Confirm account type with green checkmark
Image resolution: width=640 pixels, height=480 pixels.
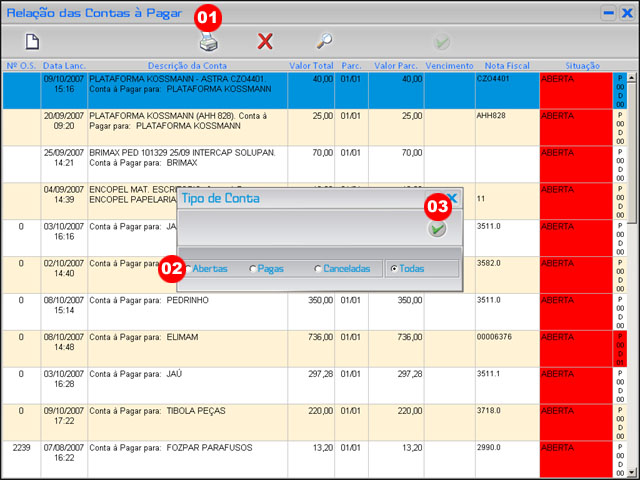pos(437,229)
